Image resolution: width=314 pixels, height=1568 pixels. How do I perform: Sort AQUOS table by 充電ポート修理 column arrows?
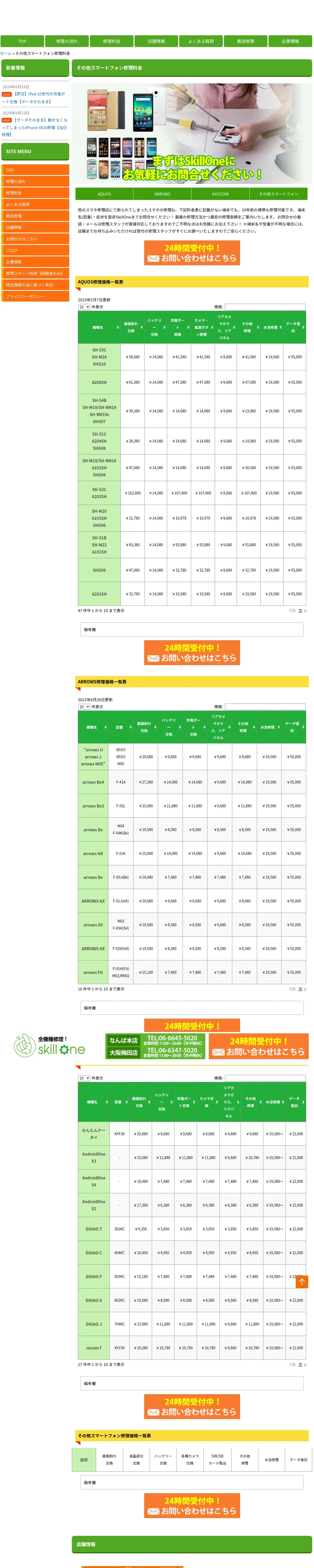point(189,327)
